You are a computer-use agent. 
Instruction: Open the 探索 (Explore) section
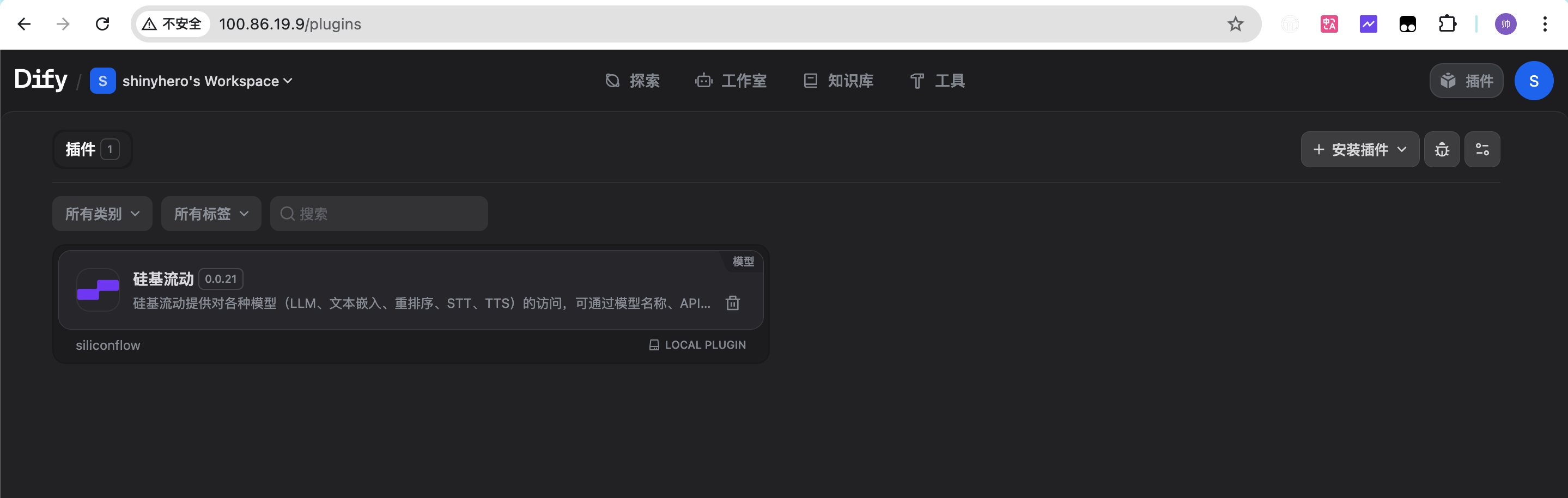click(x=632, y=80)
